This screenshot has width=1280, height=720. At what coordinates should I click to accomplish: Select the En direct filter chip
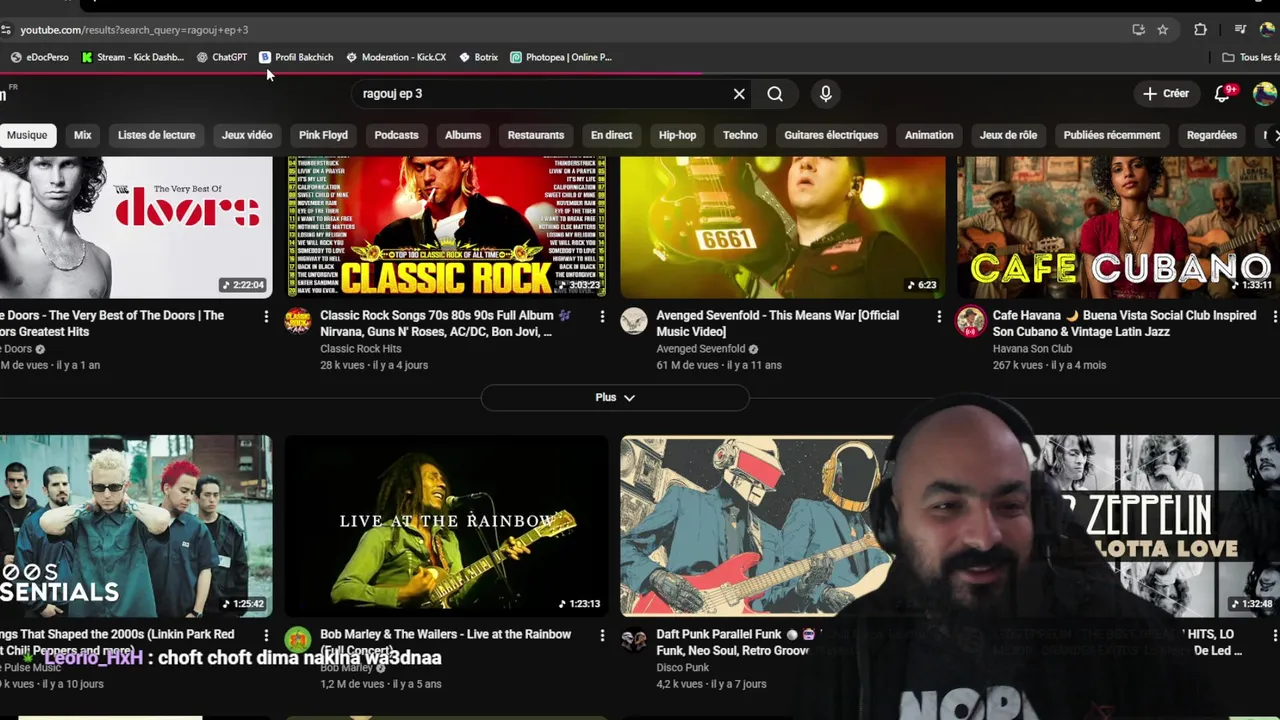point(611,135)
